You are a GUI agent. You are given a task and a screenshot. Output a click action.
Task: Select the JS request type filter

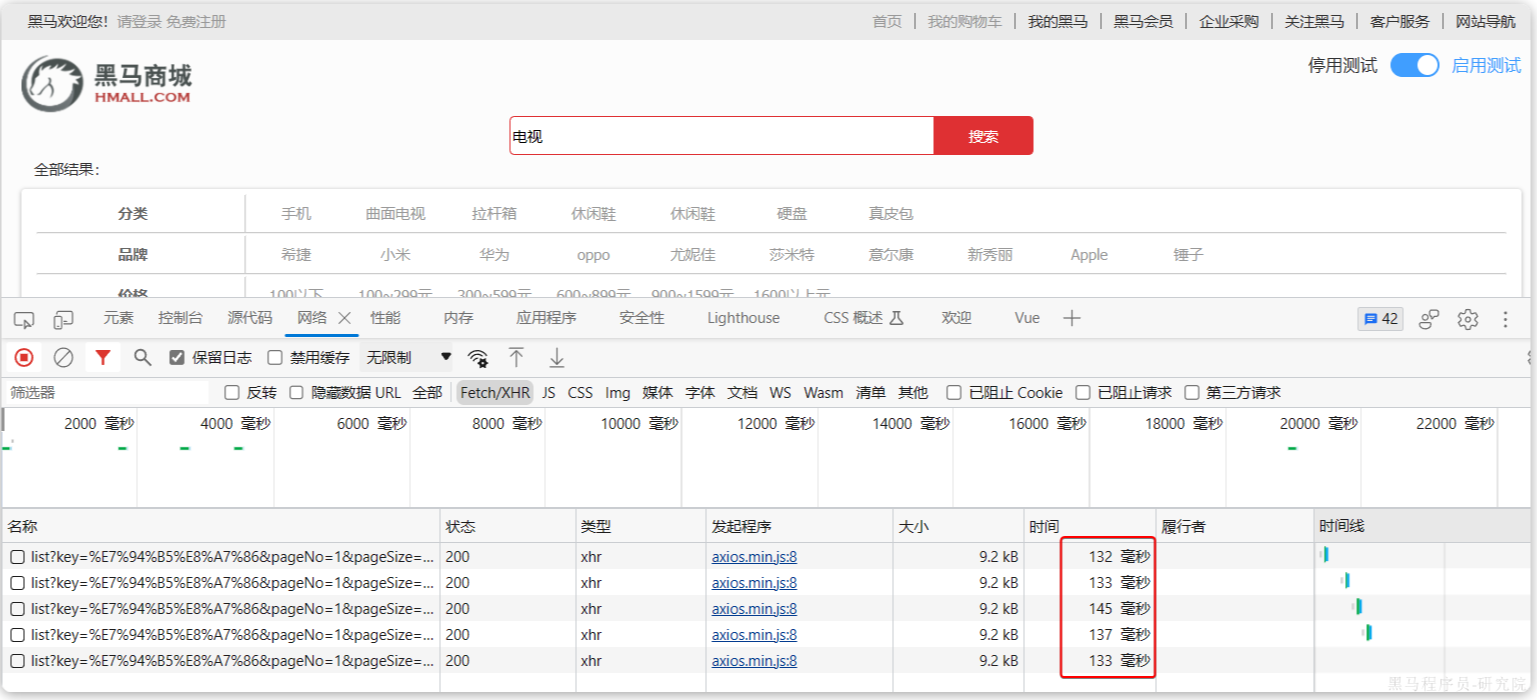pos(549,393)
